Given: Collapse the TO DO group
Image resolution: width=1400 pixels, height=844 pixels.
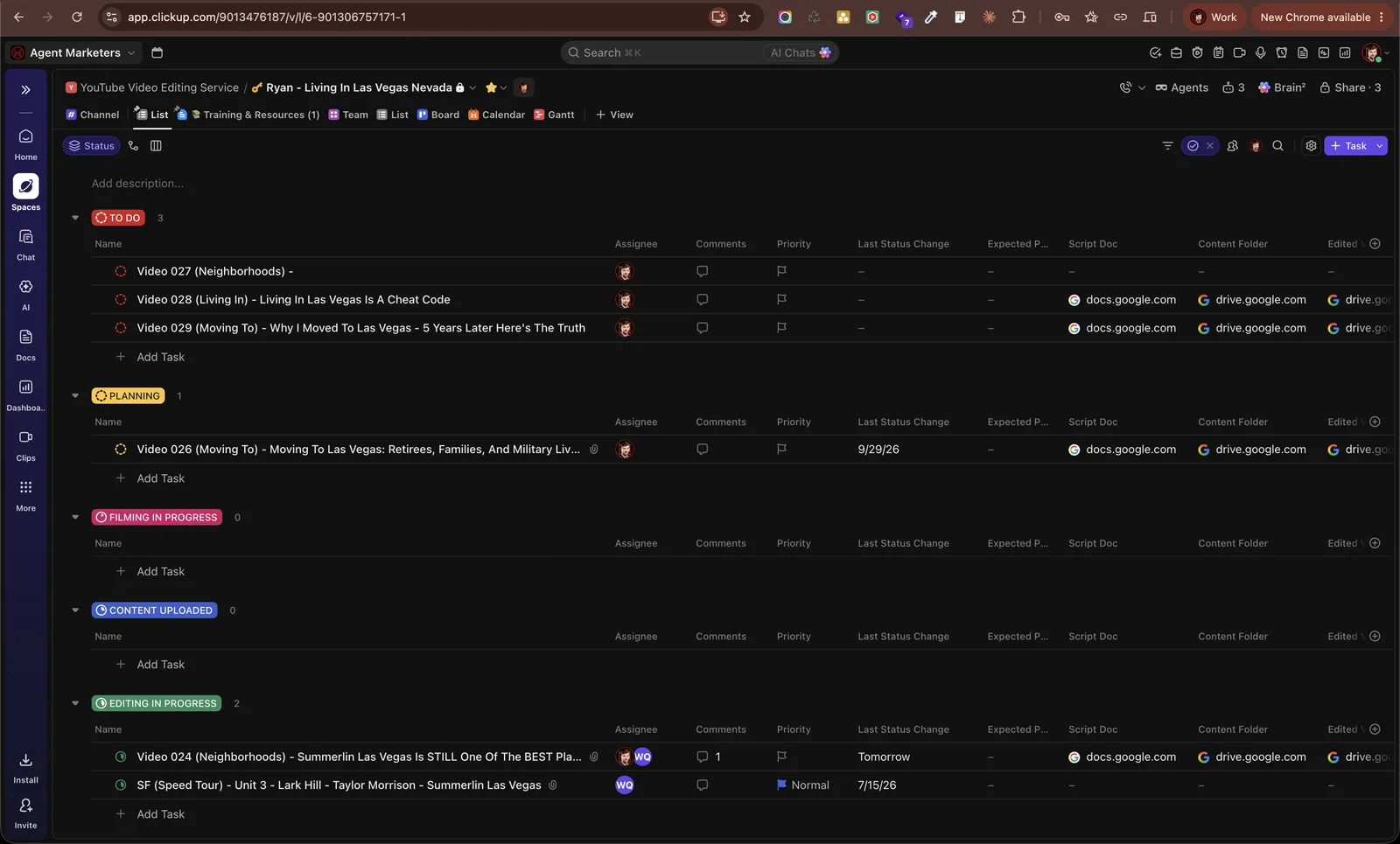Looking at the screenshot, I should click(75, 218).
